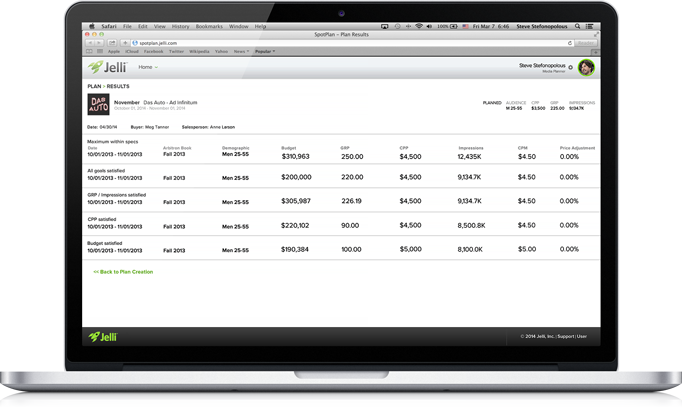Click the settings gear beside the user name
682x407 pixels.
click(x=571, y=68)
